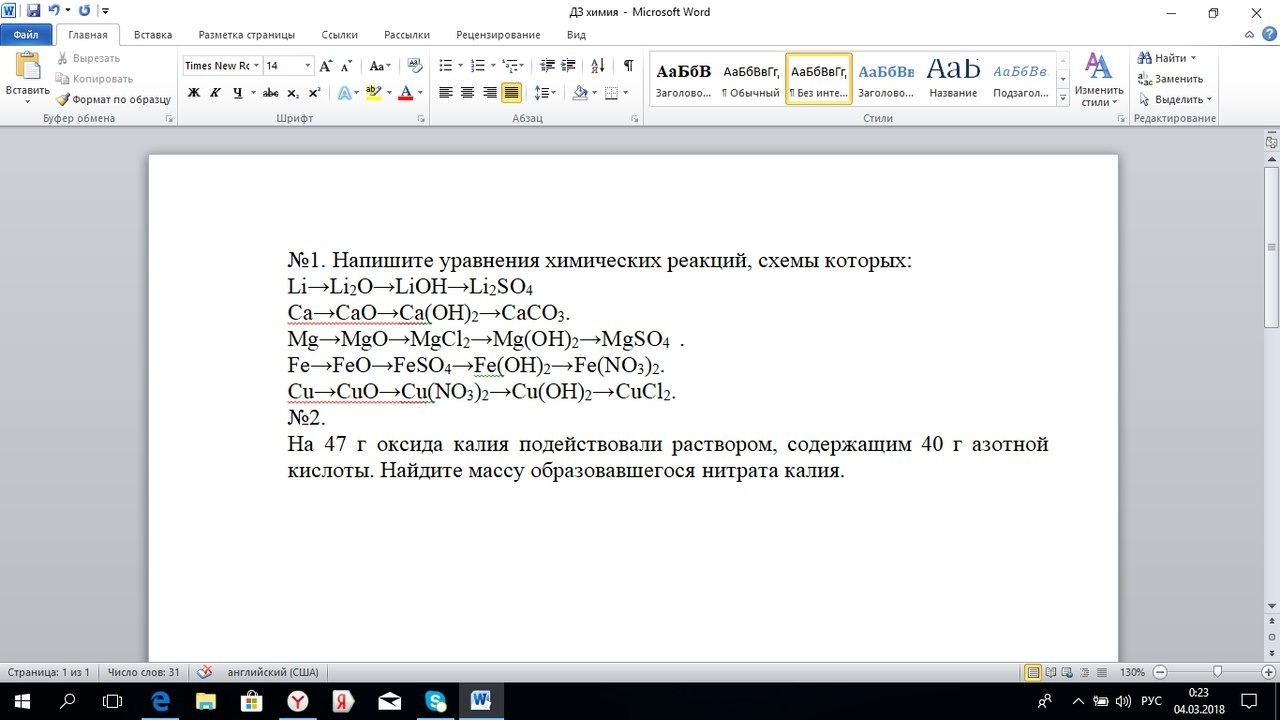This screenshot has width=1280, height=720.
Task: Open Skype from the Windows taskbar
Action: coord(435,701)
